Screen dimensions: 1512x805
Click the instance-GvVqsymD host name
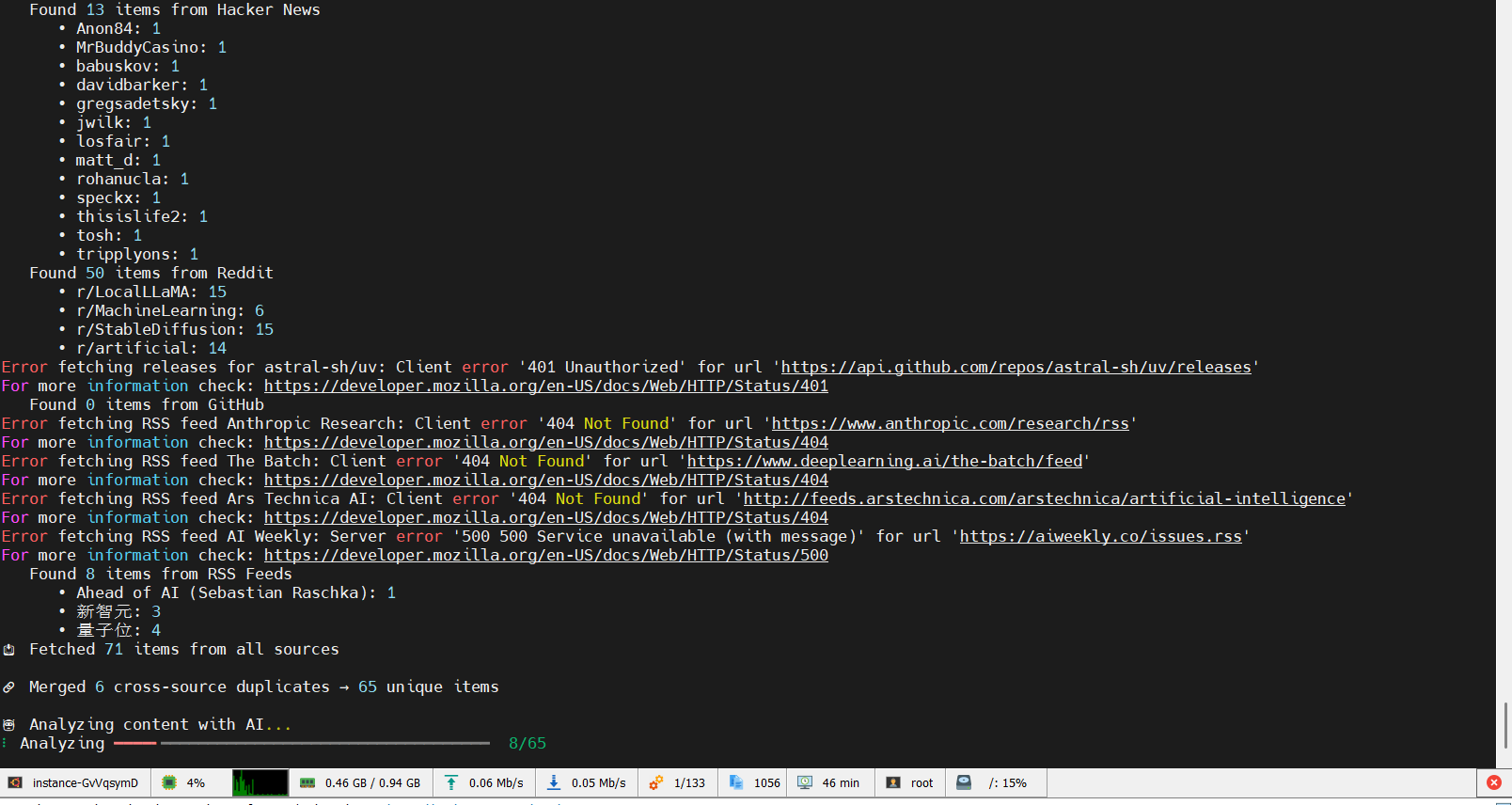[86, 782]
